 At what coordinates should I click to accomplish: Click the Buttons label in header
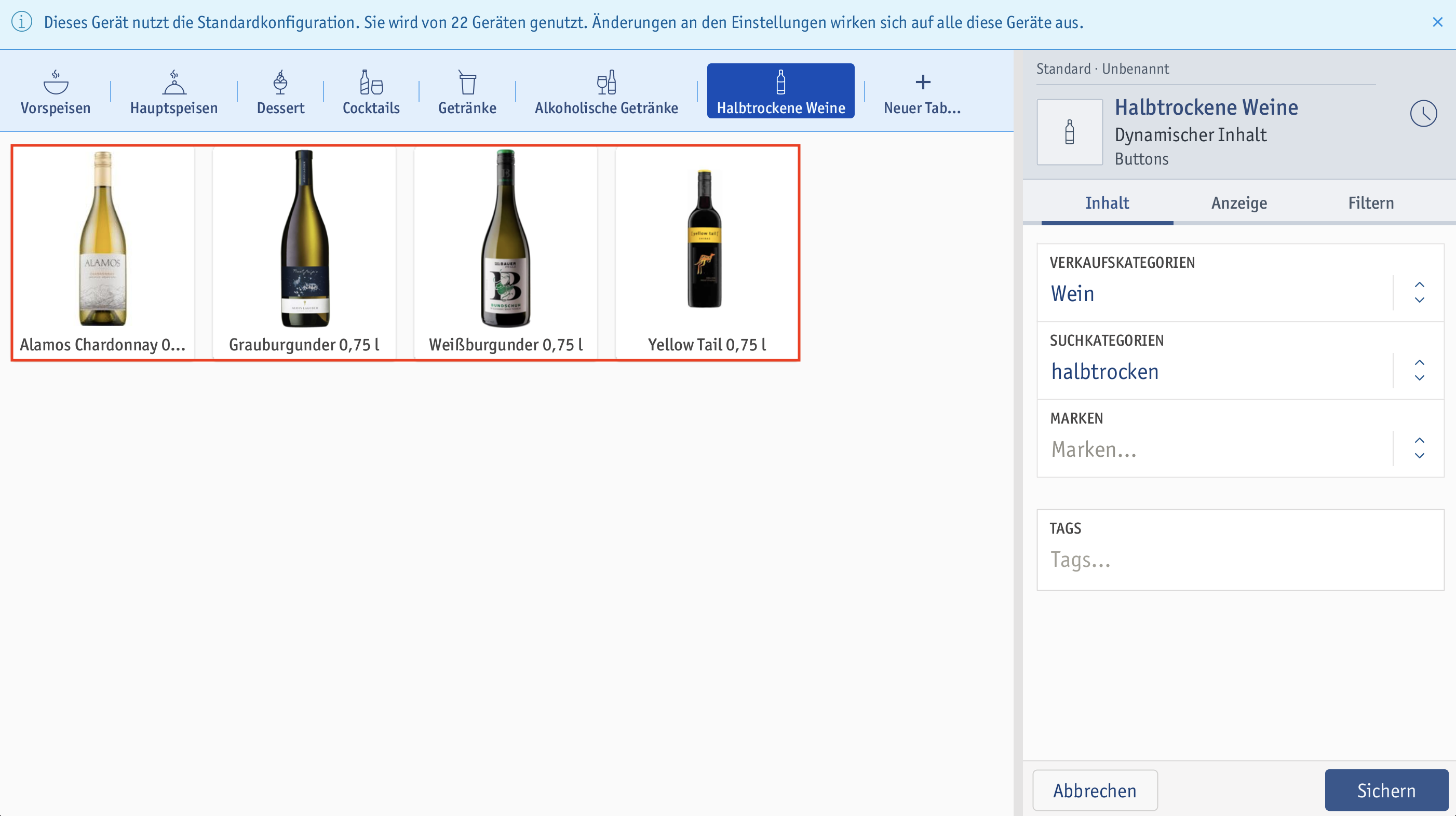1141,159
